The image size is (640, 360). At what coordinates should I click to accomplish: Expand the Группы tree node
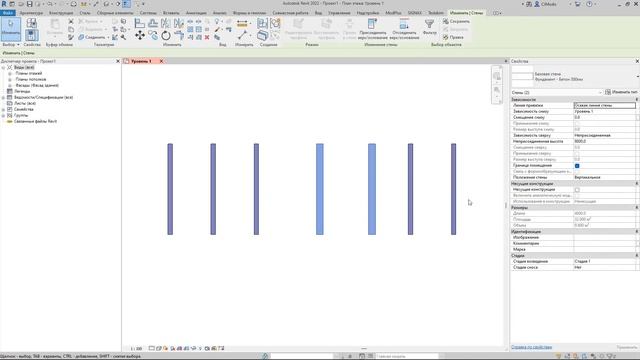(4, 116)
